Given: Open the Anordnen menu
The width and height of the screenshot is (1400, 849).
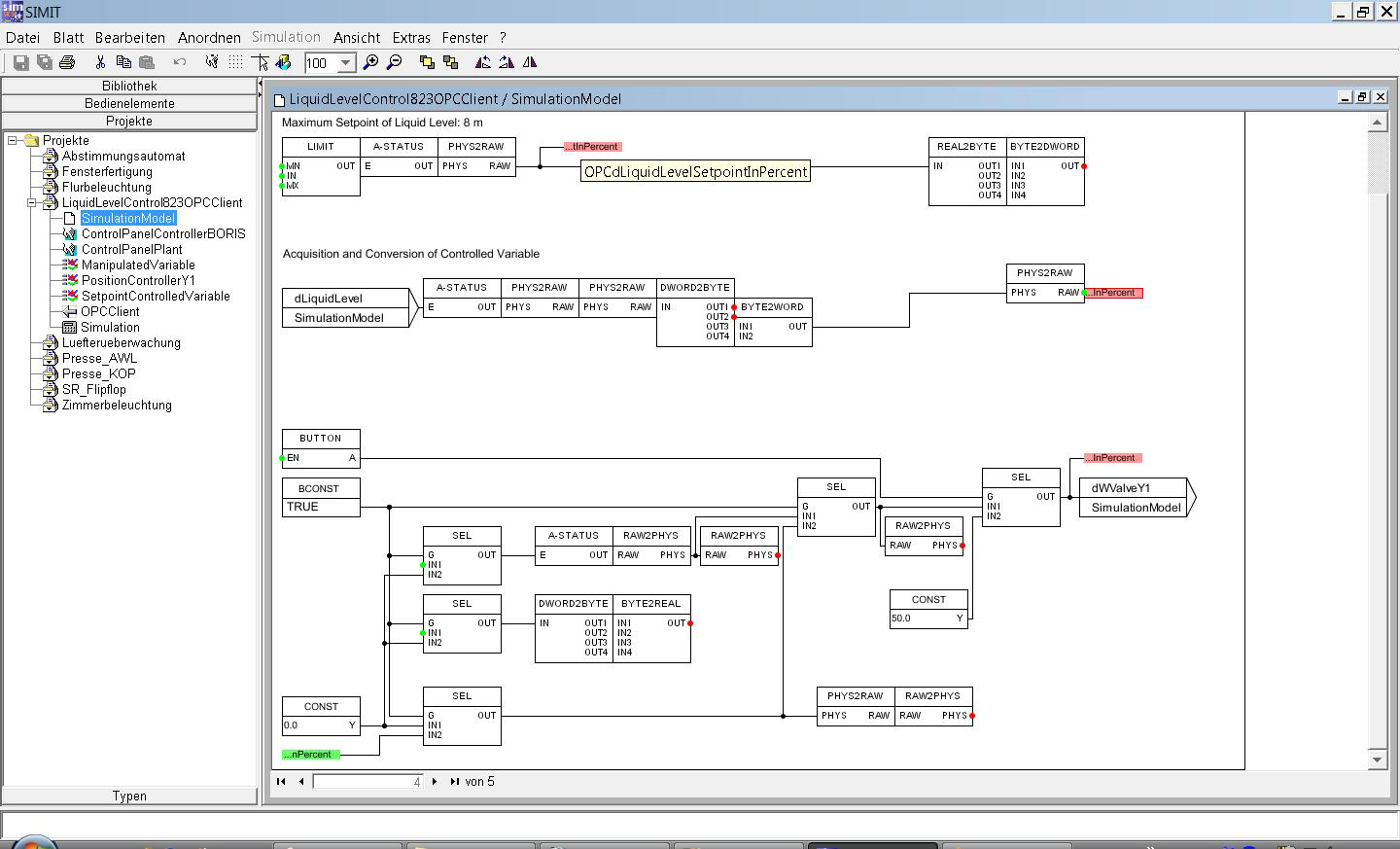Looking at the screenshot, I should point(209,38).
